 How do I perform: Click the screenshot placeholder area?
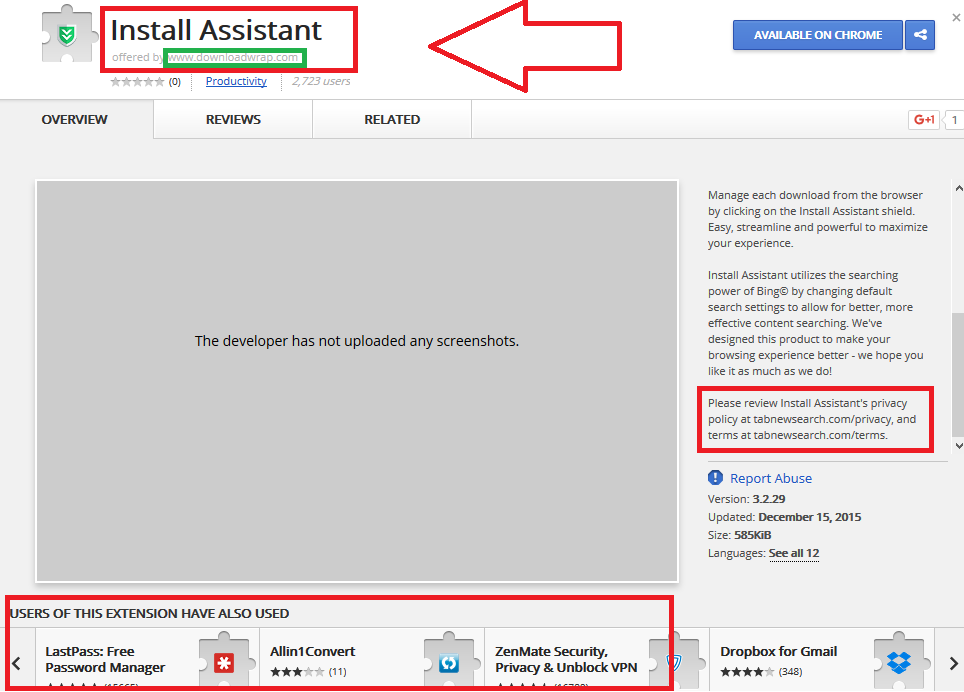[x=357, y=381]
